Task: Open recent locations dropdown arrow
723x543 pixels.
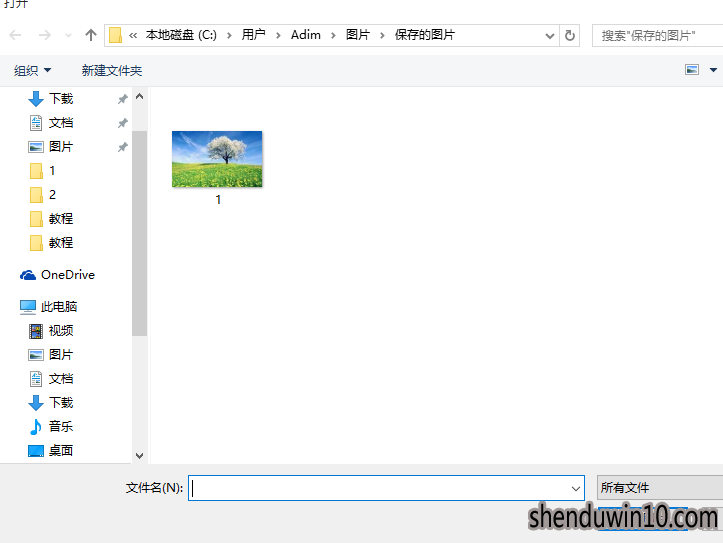Action: 68,35
